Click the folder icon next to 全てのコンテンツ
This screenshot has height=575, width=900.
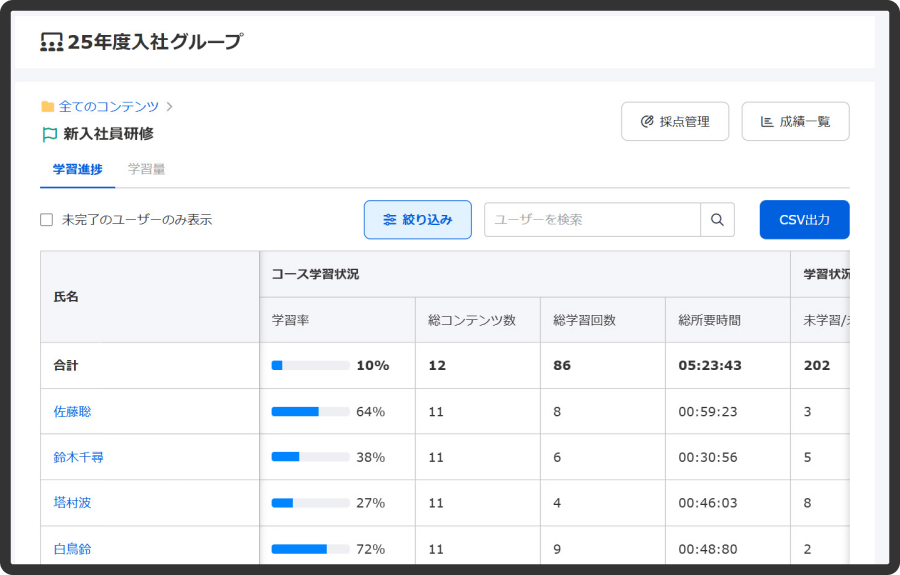(48, 107)
